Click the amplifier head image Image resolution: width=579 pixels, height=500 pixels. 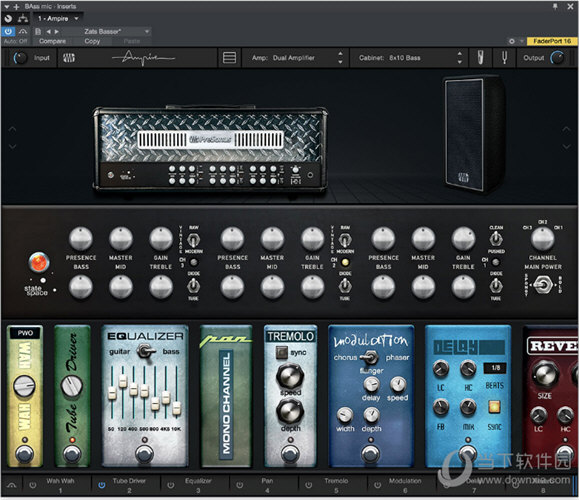pyautogui.click(x=210, y=148)
